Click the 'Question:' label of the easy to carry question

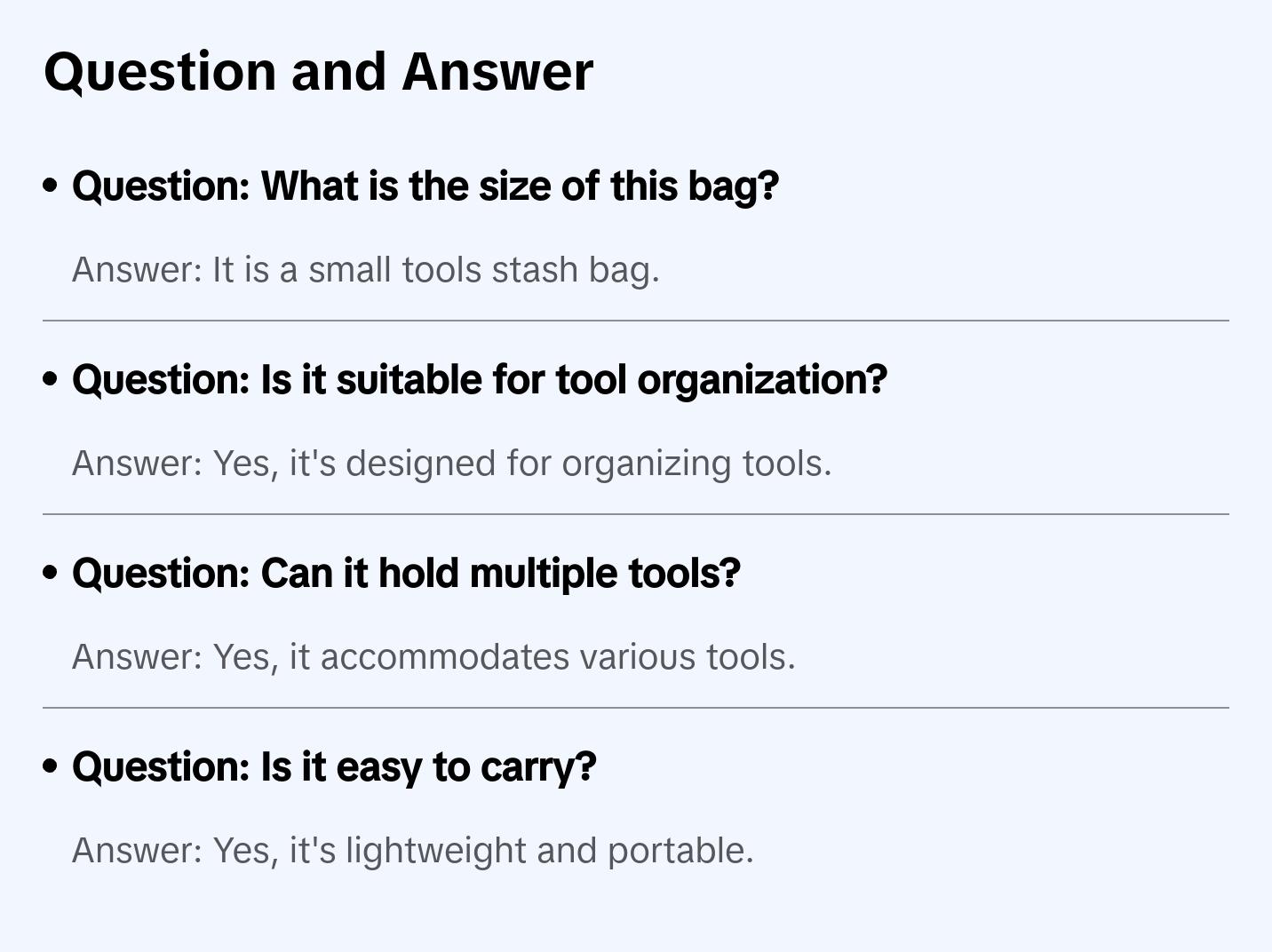[161, 767]
